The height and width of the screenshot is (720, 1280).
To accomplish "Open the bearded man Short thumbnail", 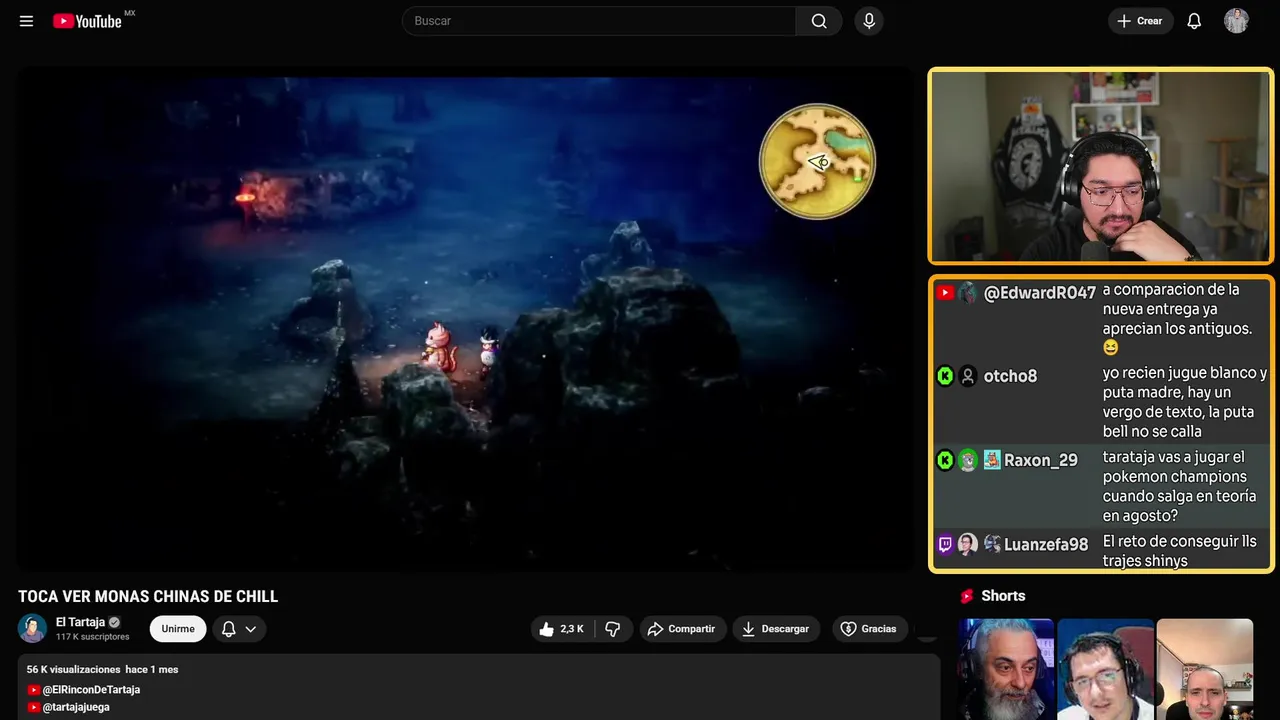I will point(1006,669).
